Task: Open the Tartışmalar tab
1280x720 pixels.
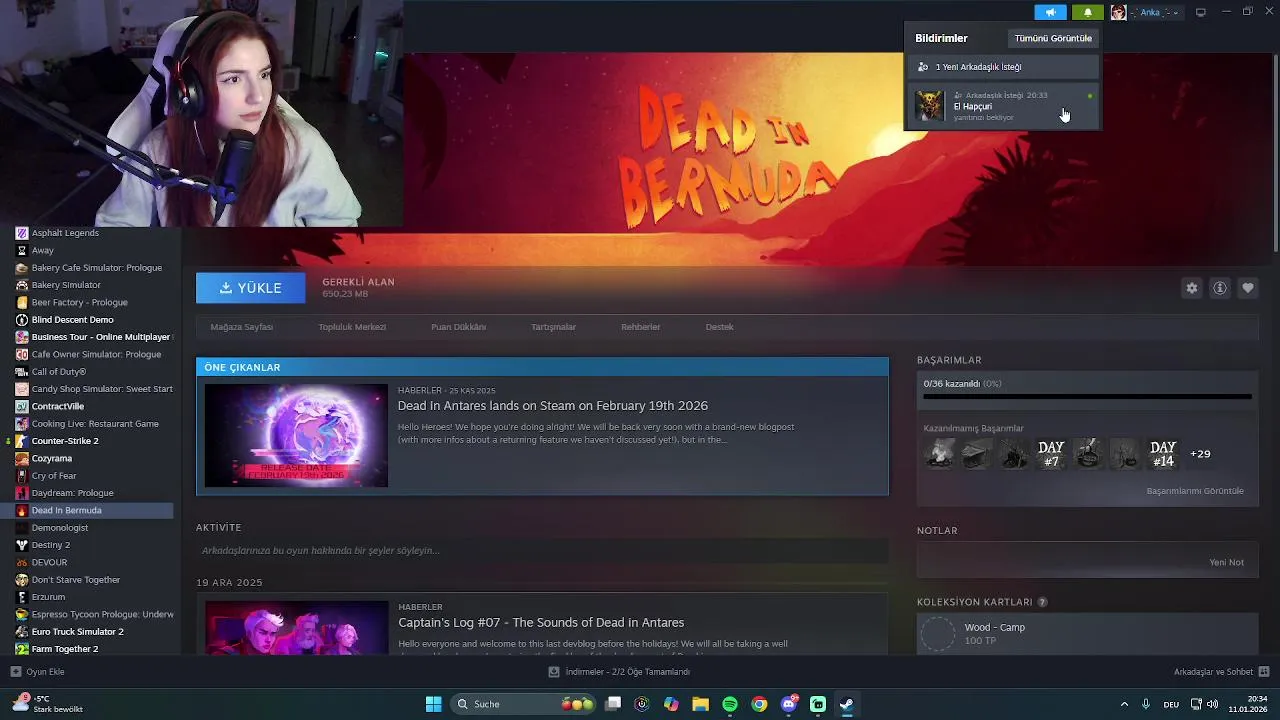Action: (x=553, y=327)
